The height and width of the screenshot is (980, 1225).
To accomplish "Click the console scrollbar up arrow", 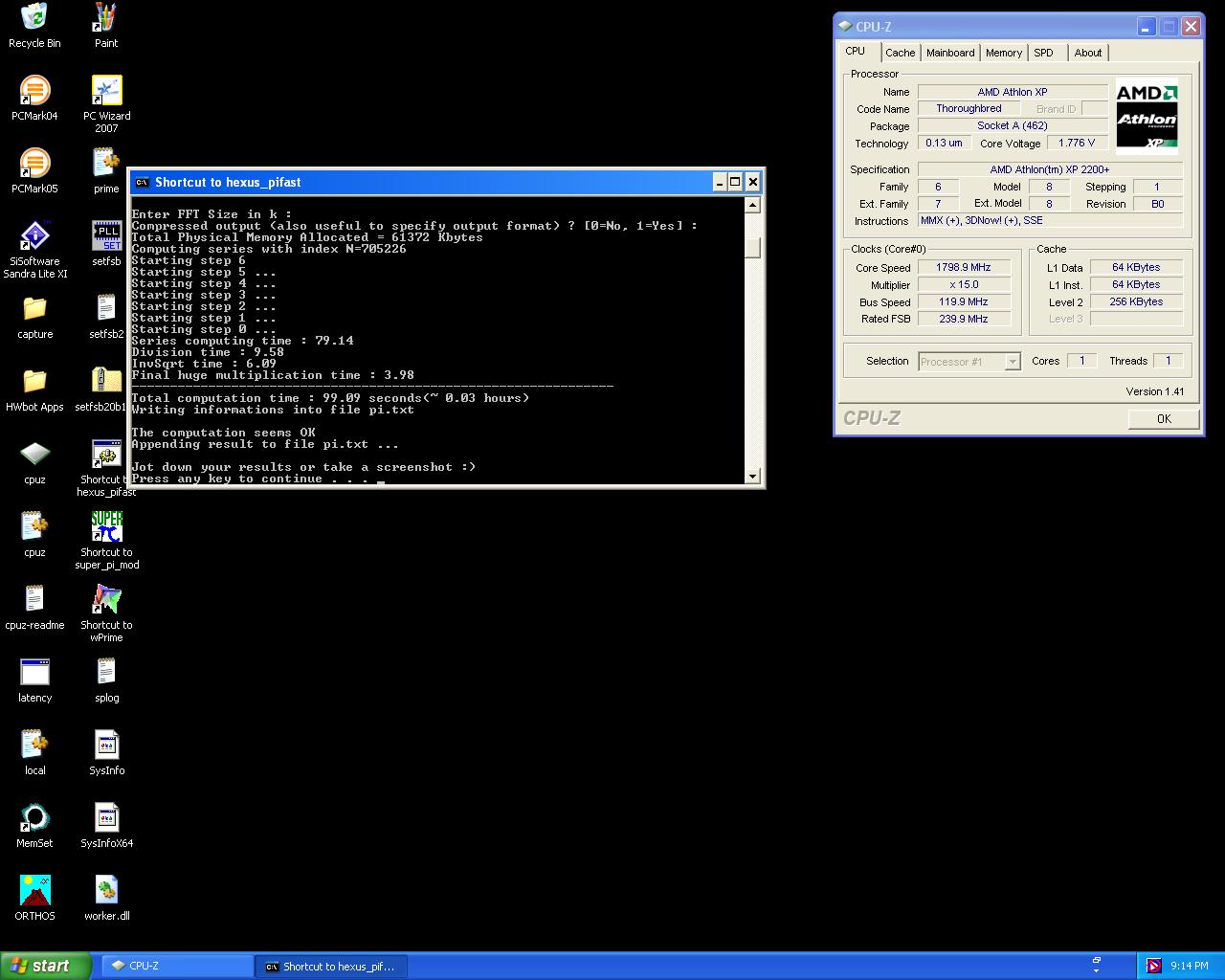I will coord(752,205).
